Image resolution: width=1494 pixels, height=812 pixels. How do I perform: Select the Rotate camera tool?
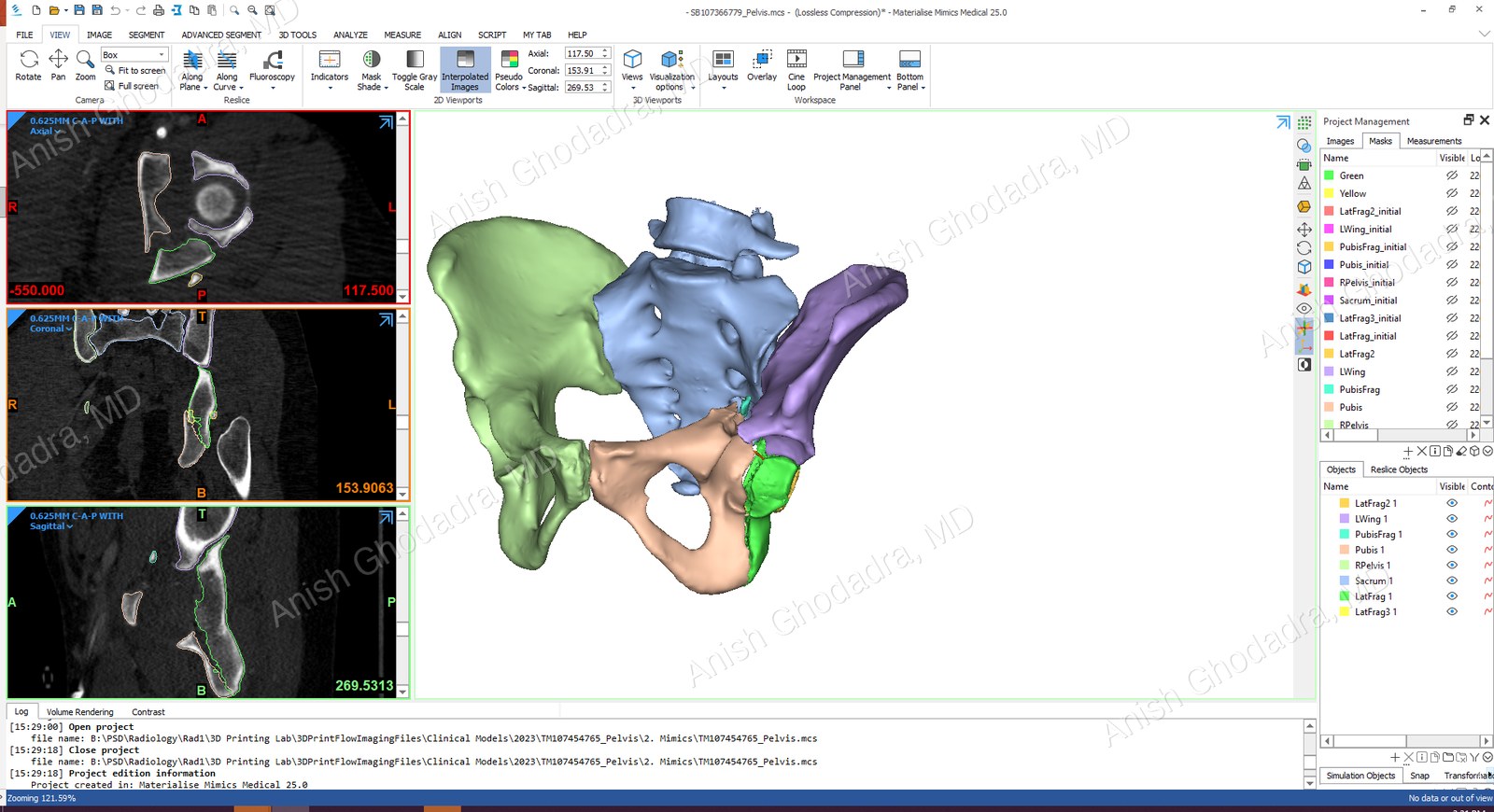(28, 65)
